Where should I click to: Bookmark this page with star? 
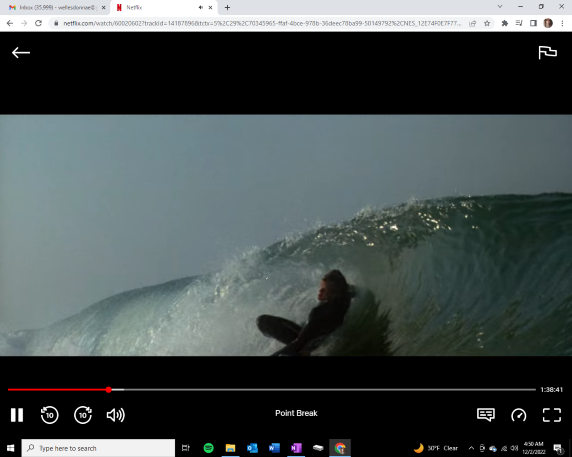tap(487, 23)
